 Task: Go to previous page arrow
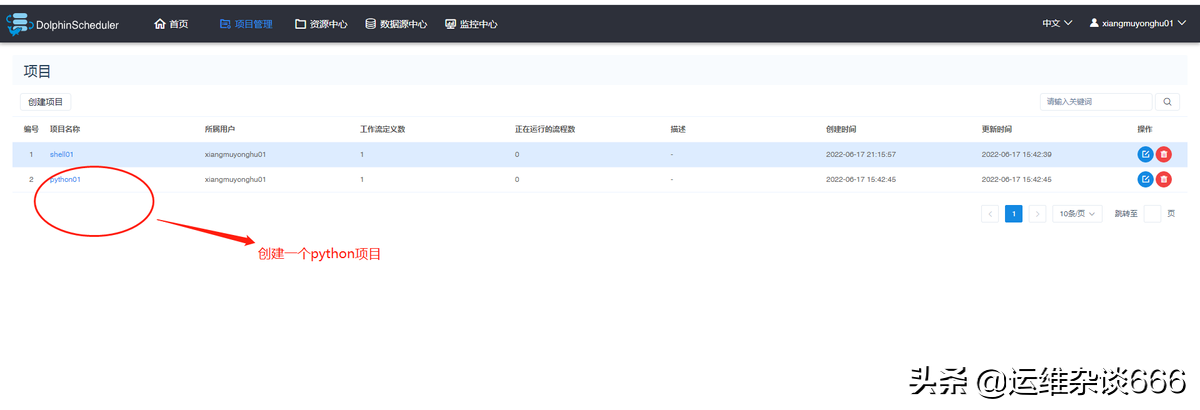990,214
